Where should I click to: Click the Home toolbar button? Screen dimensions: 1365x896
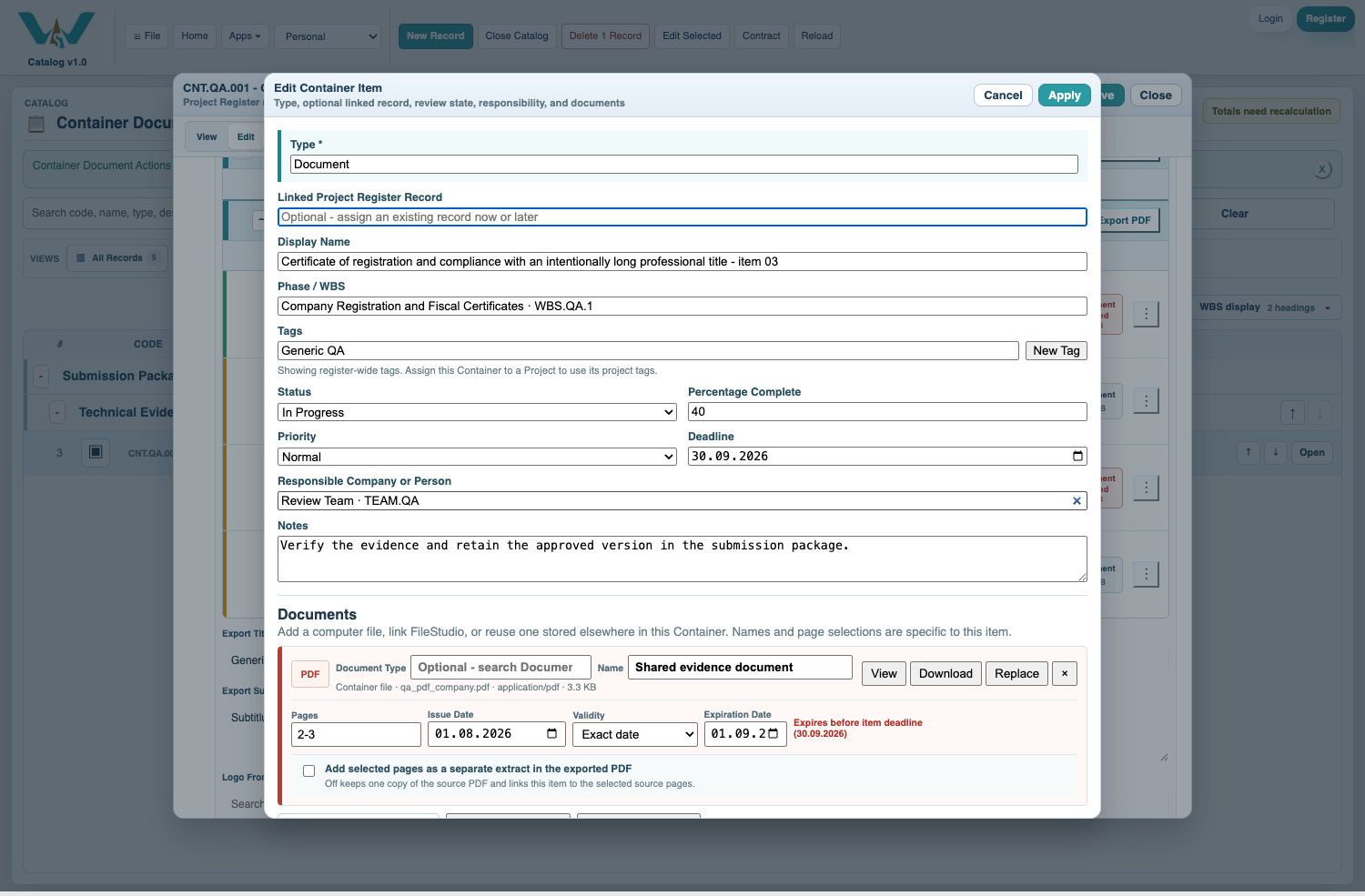195,36
